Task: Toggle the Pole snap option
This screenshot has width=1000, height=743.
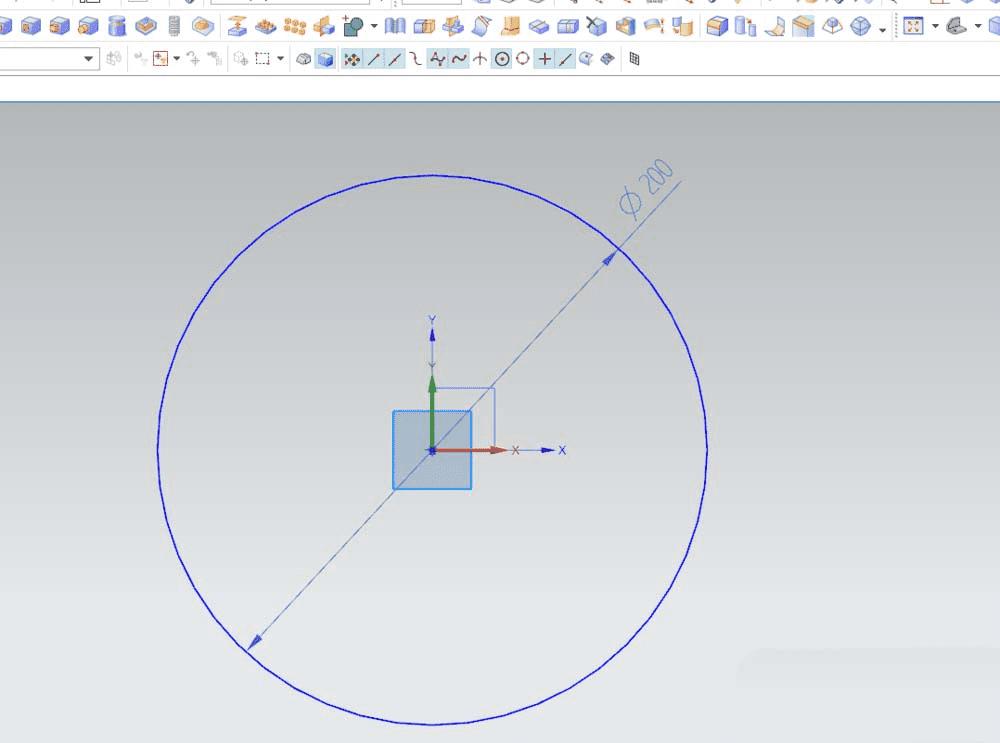Action: tap(437, 59)
